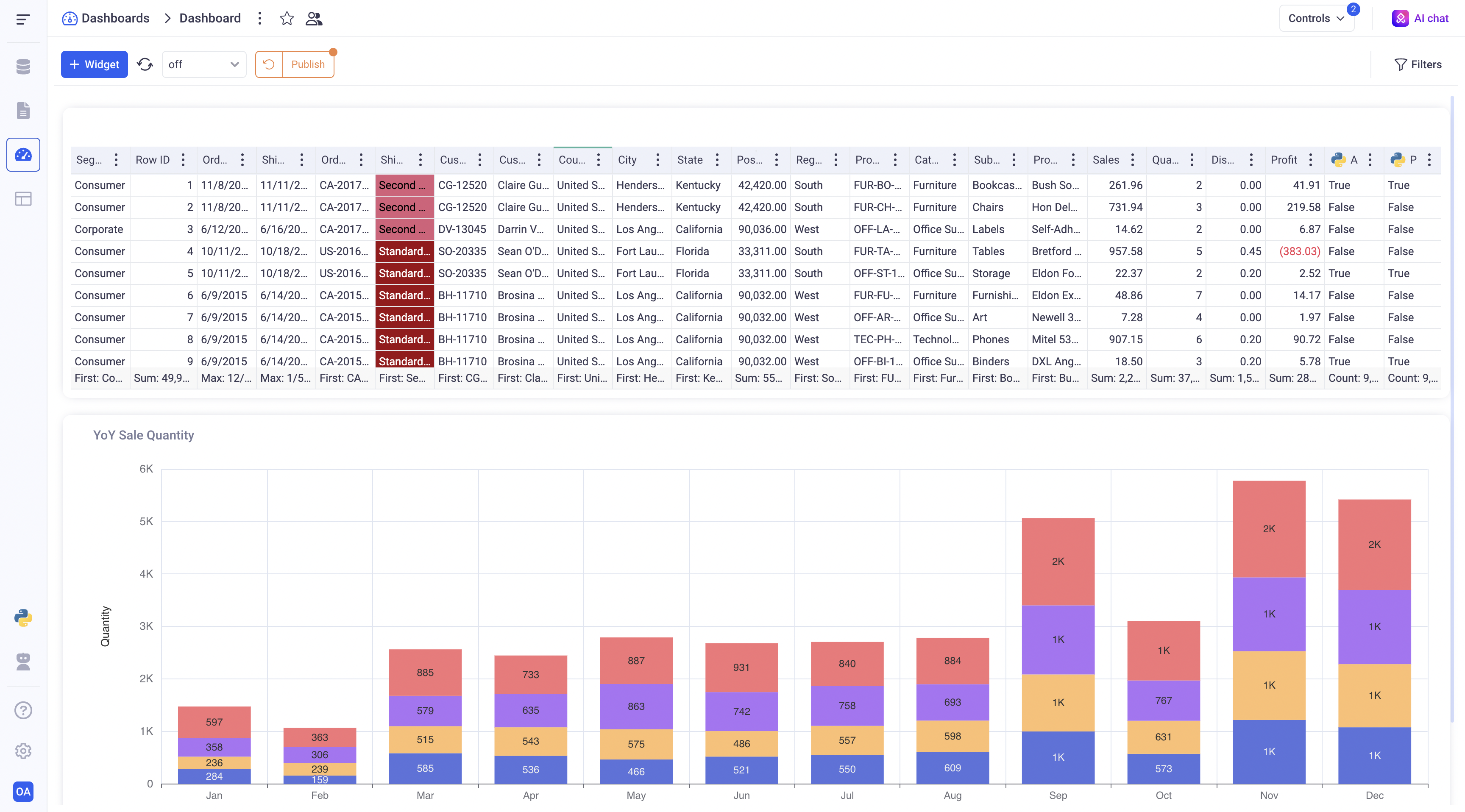Open the Python icon in sidebar
This screenshot has height=812, width=1465.
(23, 617)
